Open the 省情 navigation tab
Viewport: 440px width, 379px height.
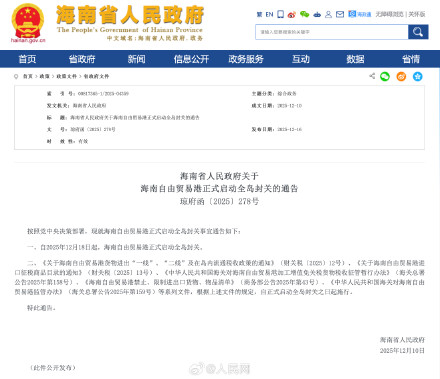411,59
